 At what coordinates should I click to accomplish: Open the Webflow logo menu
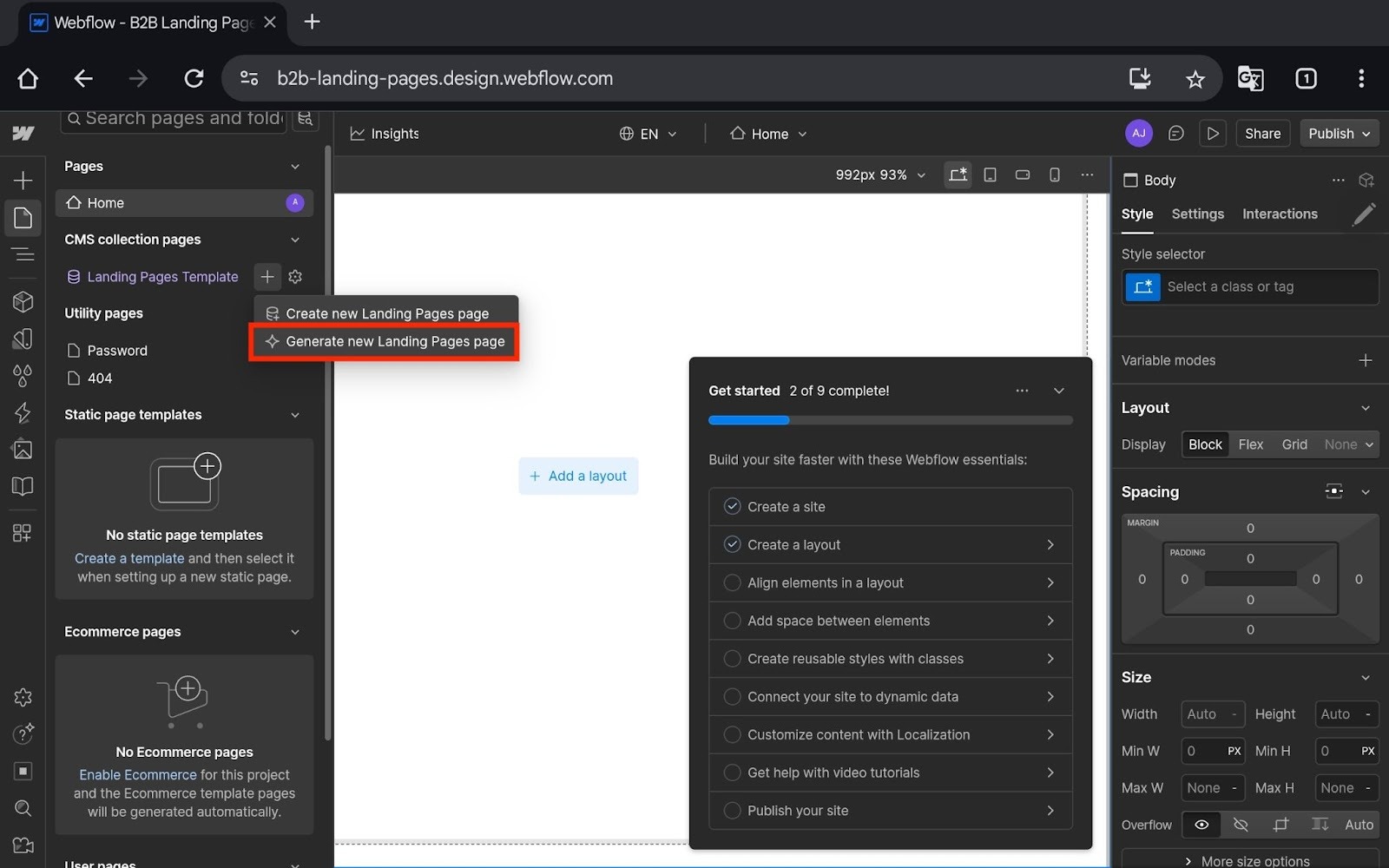pyautogui.click(x=23, y=133)
